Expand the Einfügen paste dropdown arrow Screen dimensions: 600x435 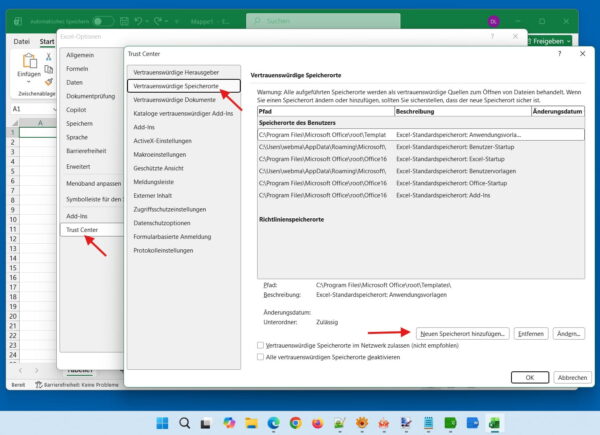(29, 81)
